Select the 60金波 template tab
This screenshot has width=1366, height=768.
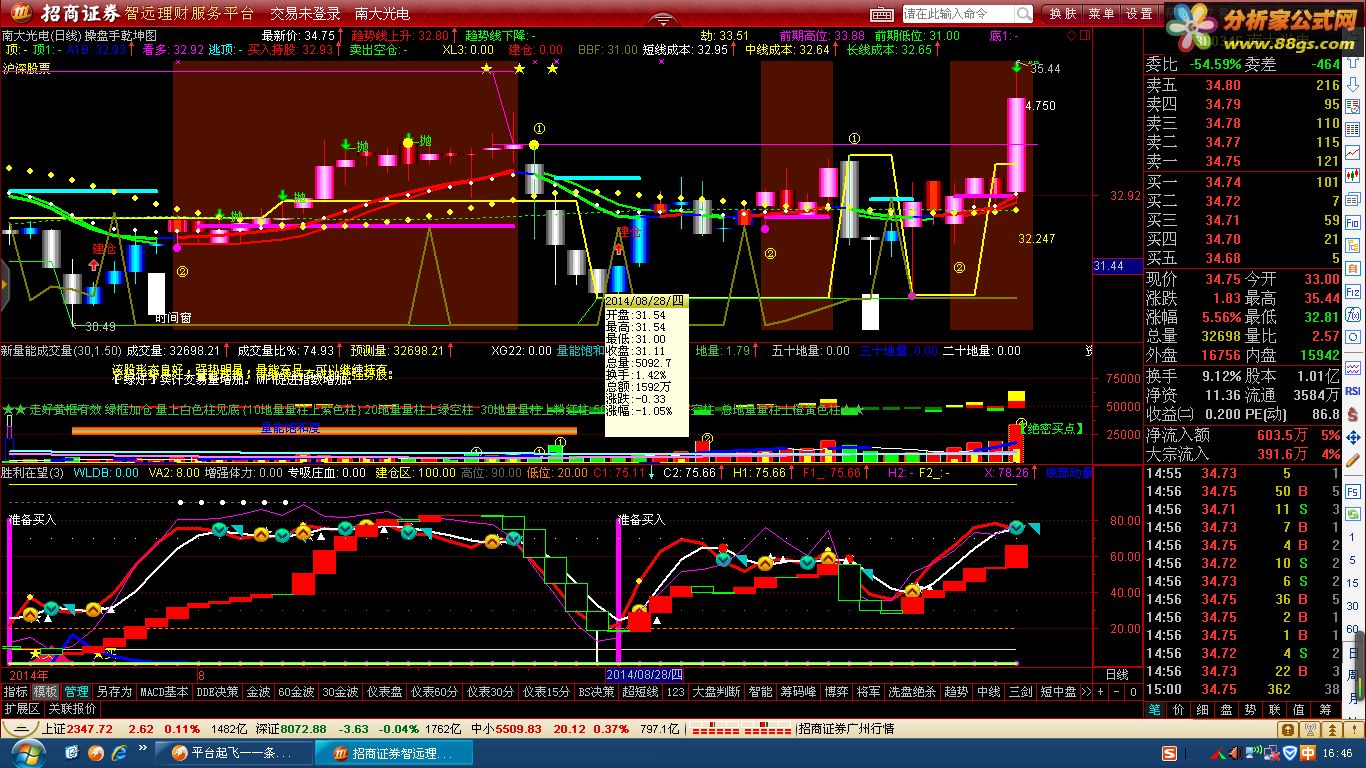click(x=296, y=692)
